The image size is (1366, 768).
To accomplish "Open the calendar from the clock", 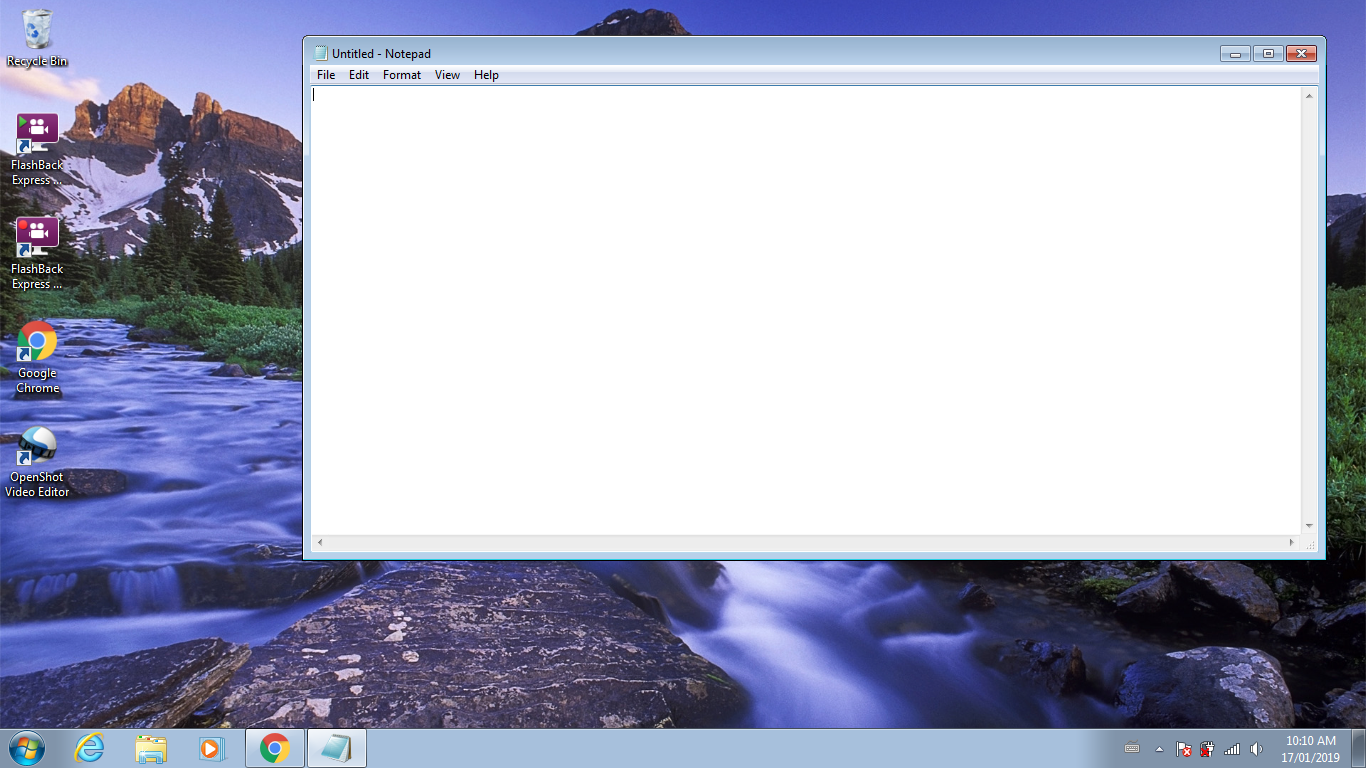I will tap(1310, 748).
